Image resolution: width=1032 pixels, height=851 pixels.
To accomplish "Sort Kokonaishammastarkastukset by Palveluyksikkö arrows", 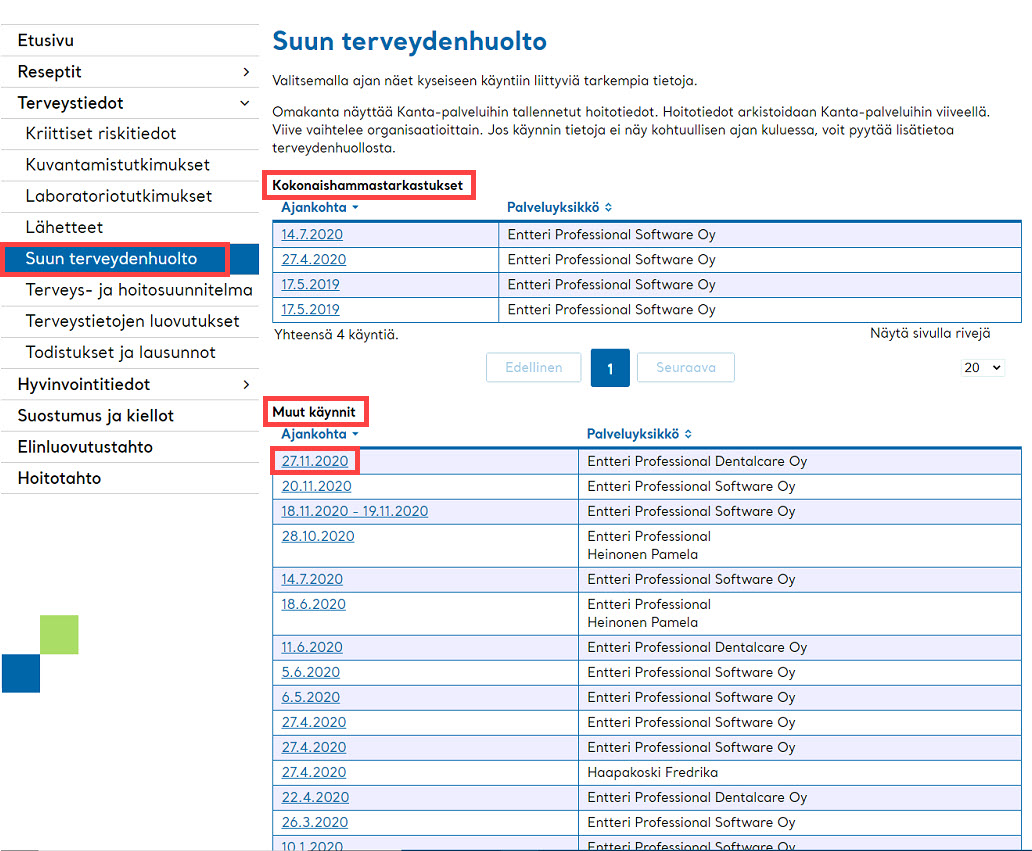I will [x=608, y=207].
